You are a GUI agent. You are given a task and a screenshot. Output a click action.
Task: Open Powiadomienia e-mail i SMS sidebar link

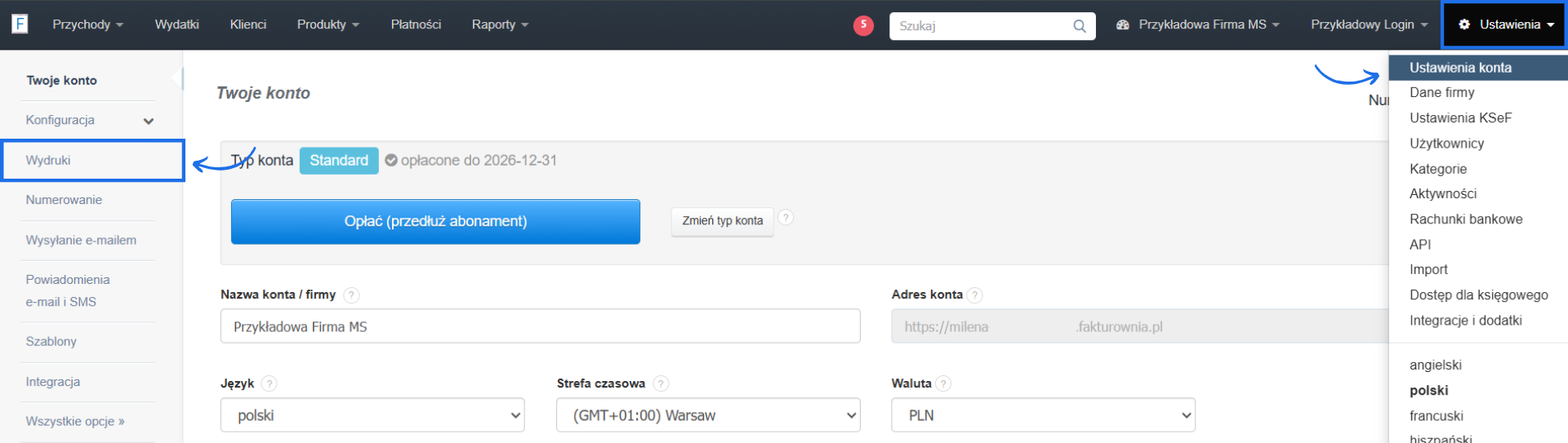point(68,290)
